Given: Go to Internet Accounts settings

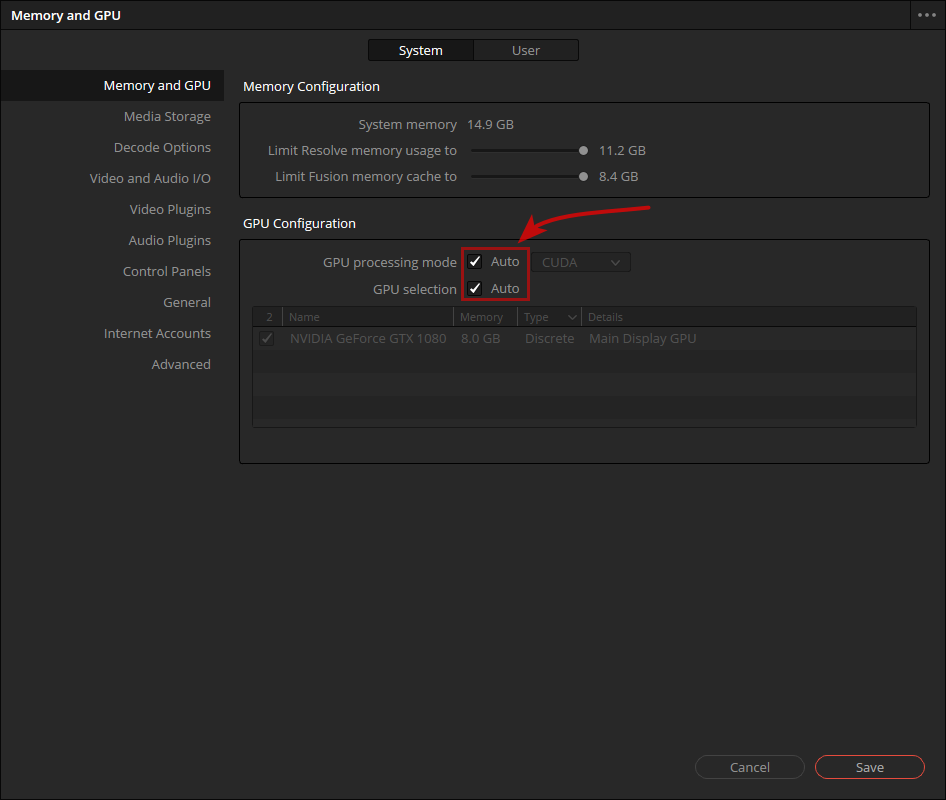Looking at the screenshot, I should (x=155, y=333).
